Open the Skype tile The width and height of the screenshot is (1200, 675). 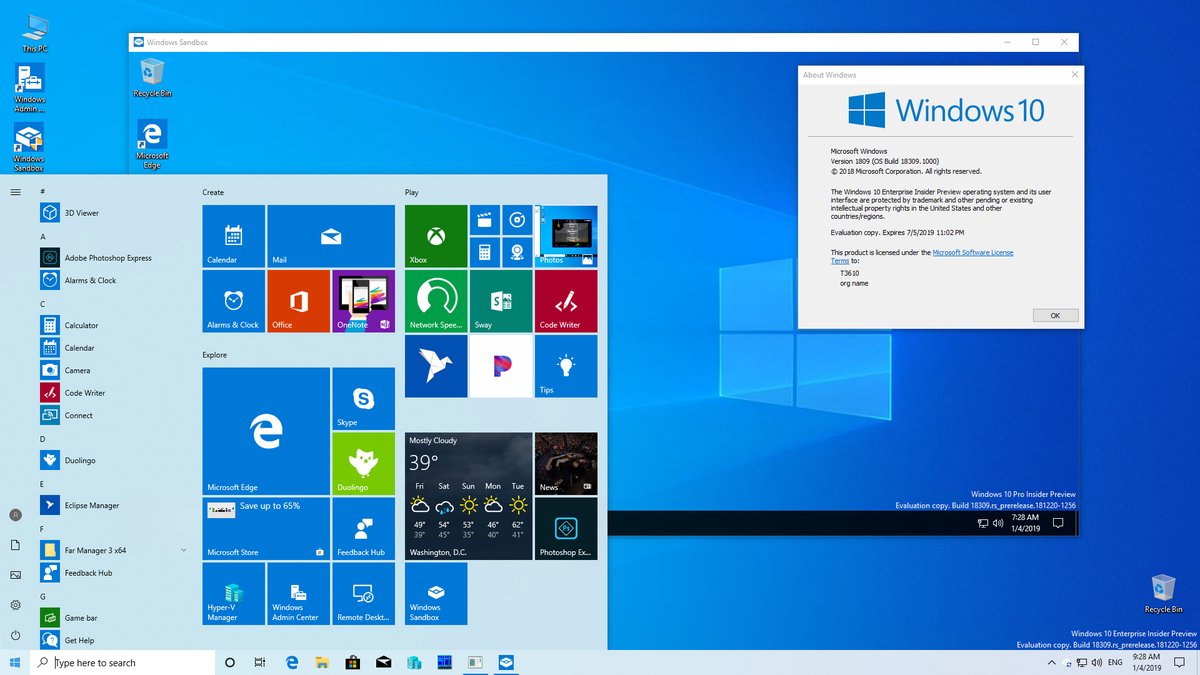pos(363,399)
